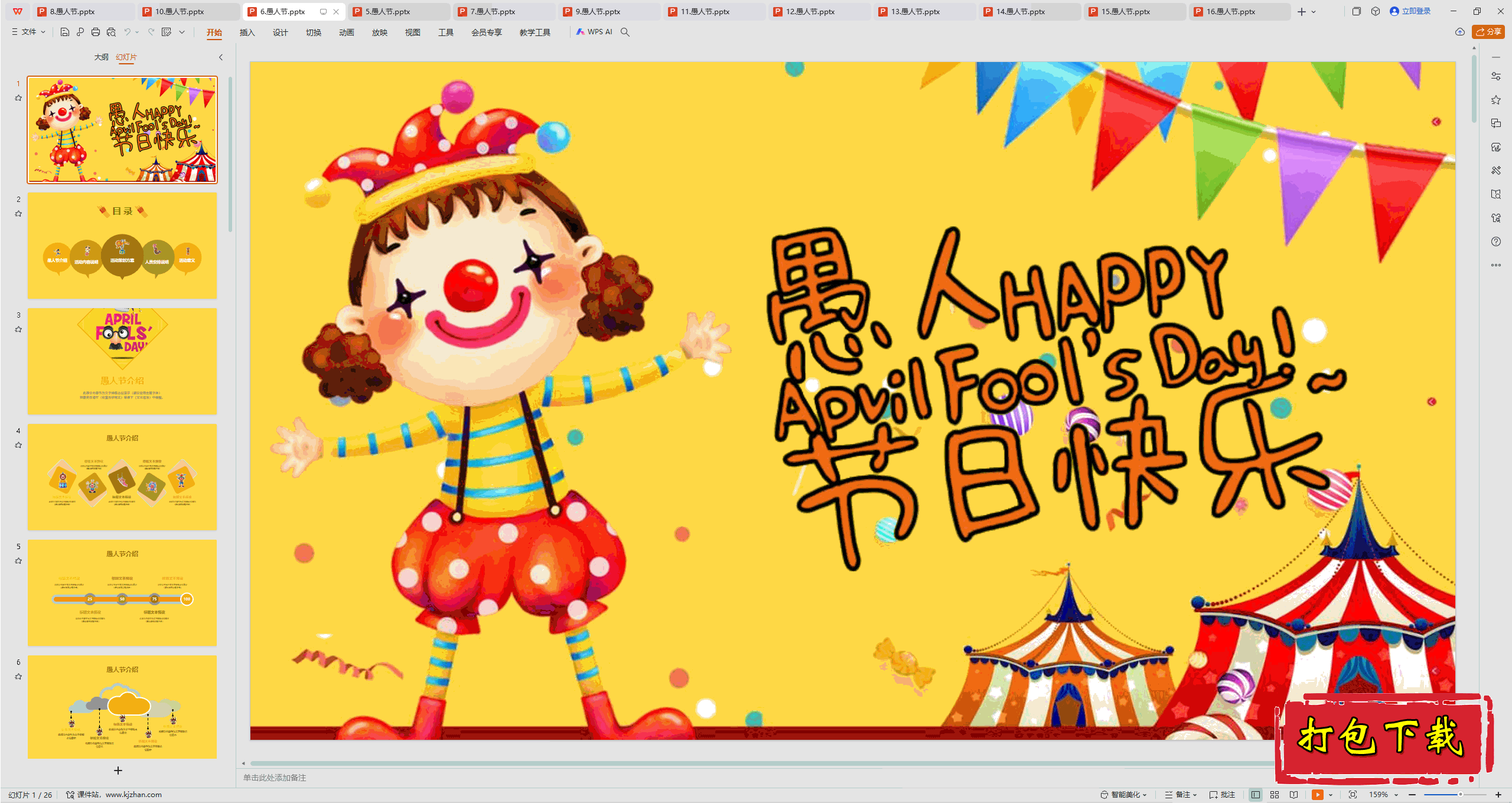
Task: Click fit slide to window icon
Action: tap(1353, 795)
